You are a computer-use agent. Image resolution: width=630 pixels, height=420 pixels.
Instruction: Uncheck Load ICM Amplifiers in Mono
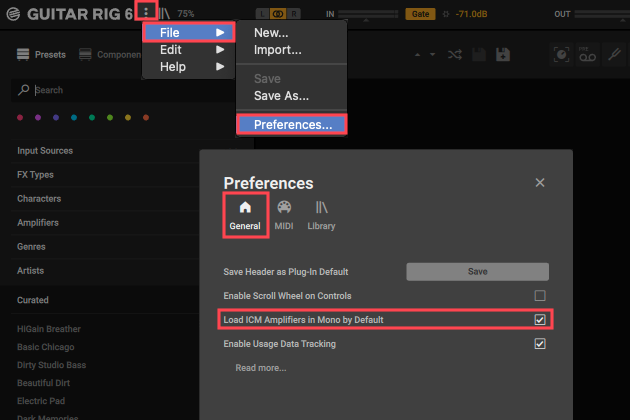[x=540, y=320]
